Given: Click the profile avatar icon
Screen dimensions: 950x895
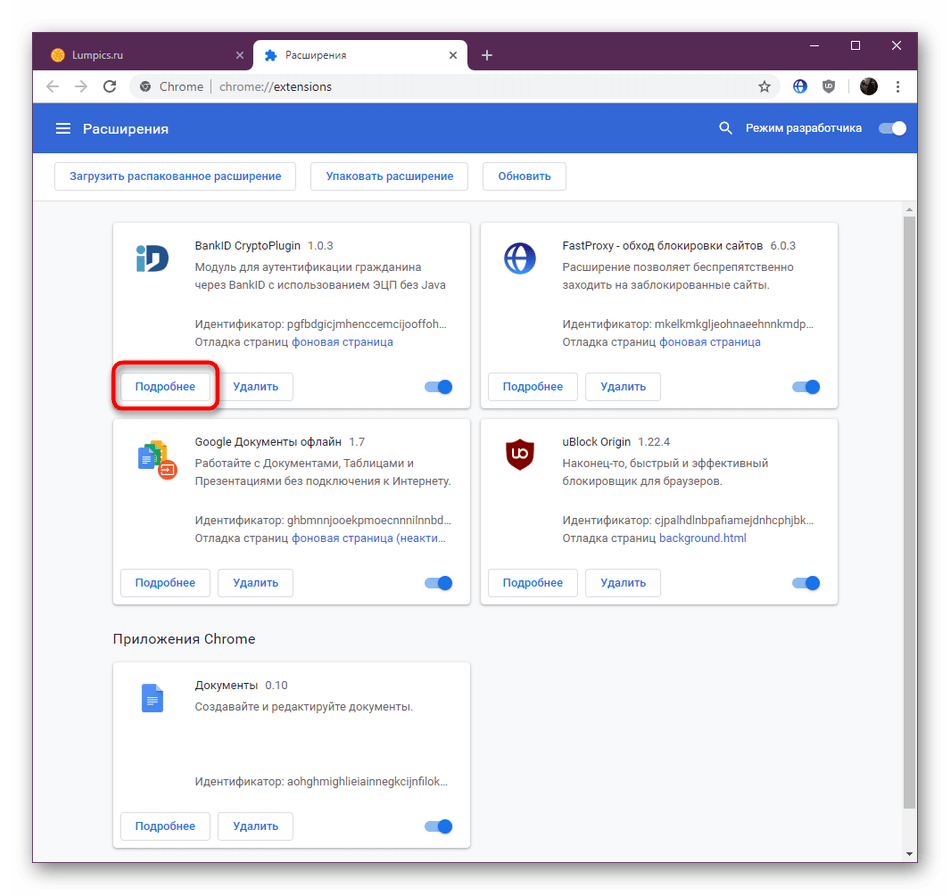Looking at the screenshot, I should click(868, 87).
